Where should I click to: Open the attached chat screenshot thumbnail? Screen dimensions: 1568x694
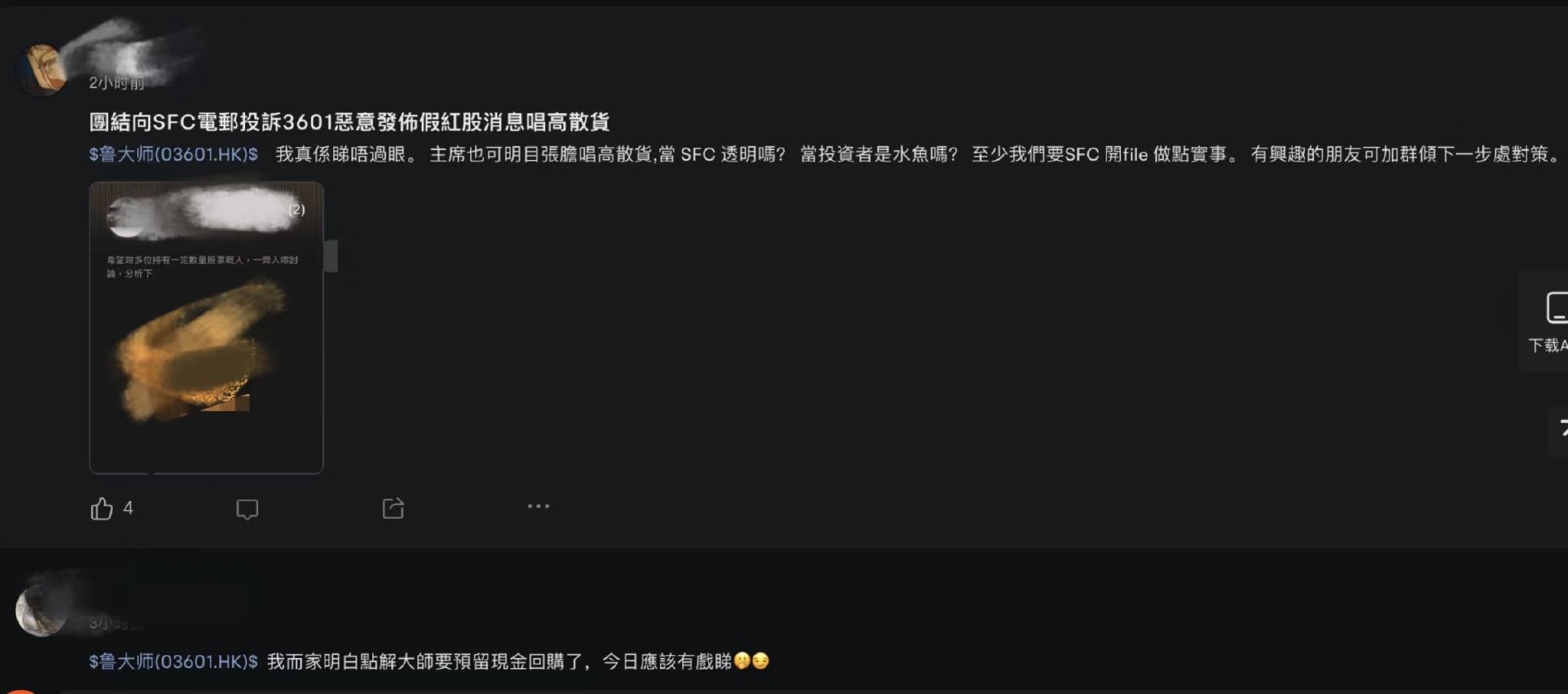point(206,327)
